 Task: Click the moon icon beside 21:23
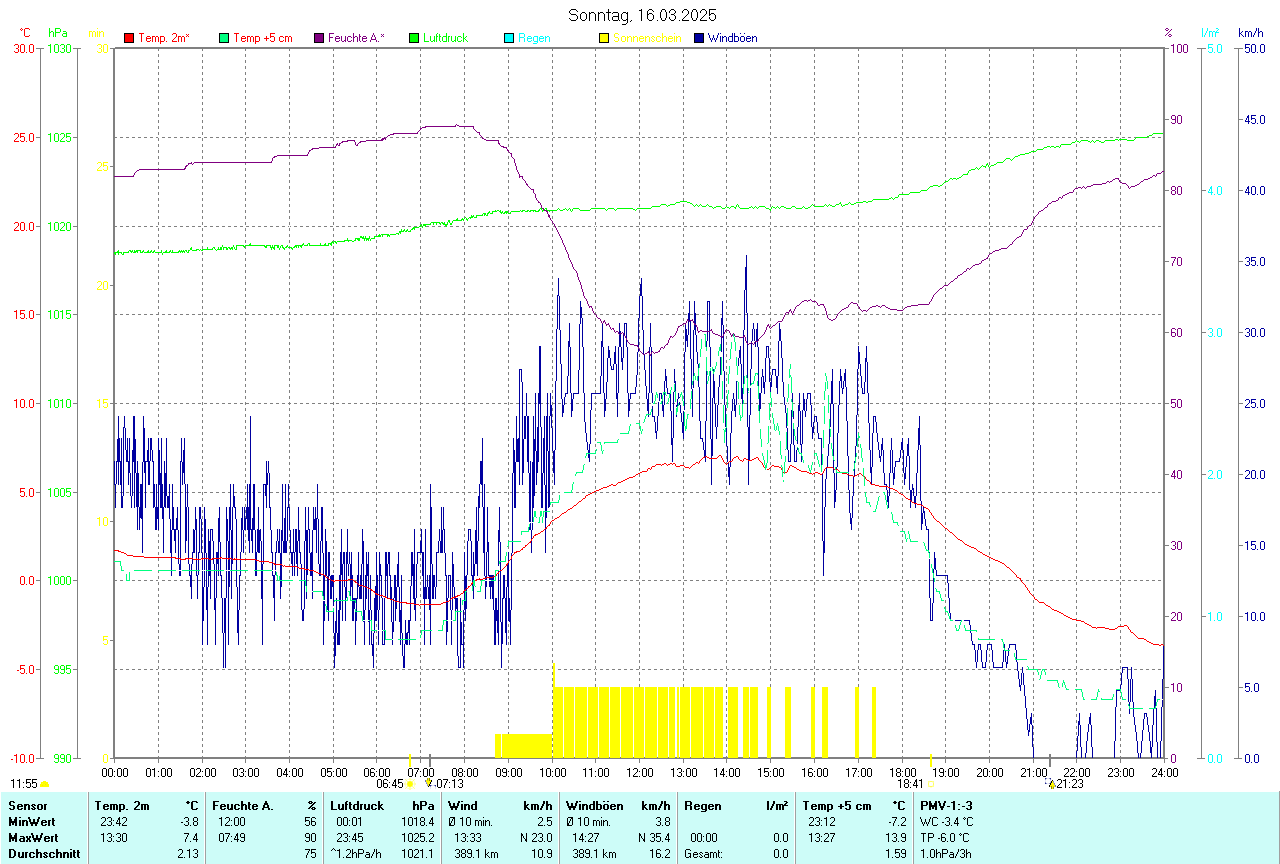coord(1051,784)
